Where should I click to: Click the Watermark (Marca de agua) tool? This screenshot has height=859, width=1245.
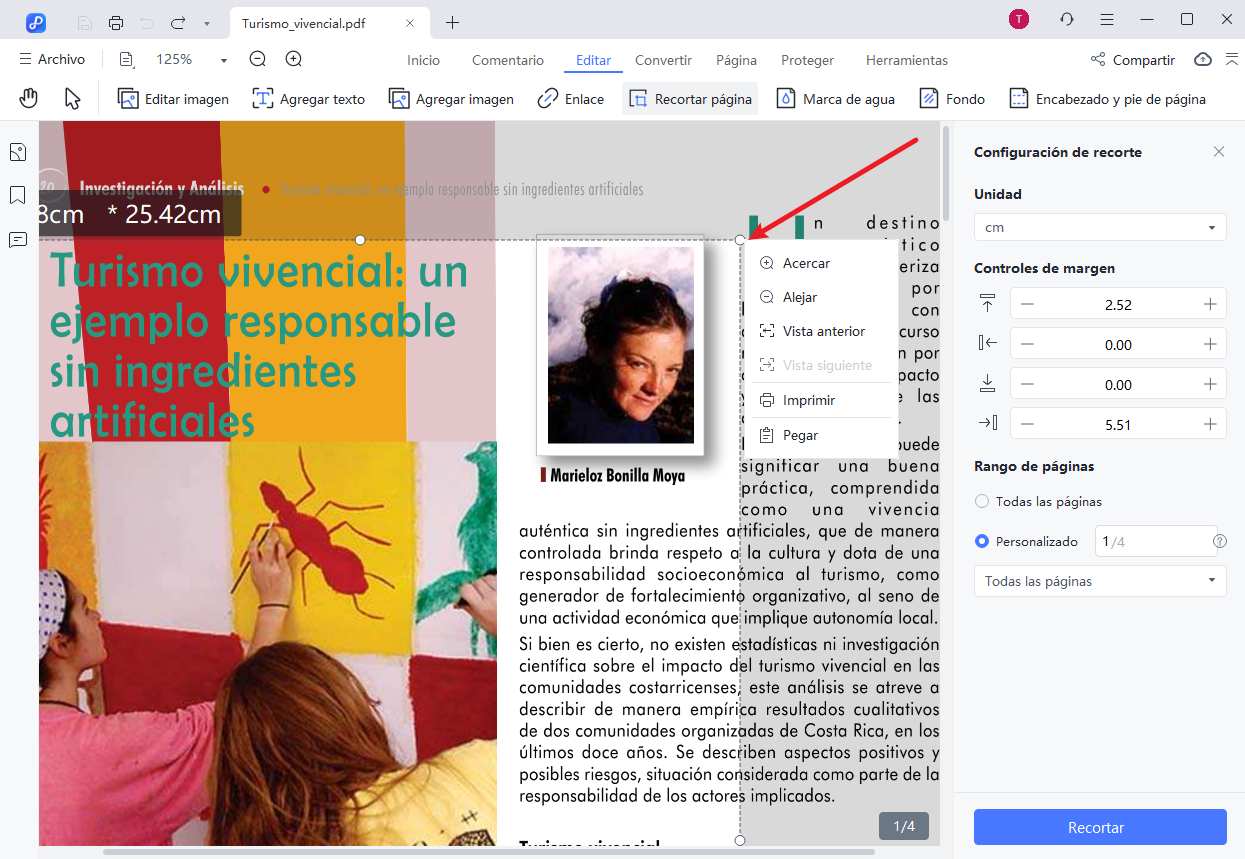(x=836, y=99)
